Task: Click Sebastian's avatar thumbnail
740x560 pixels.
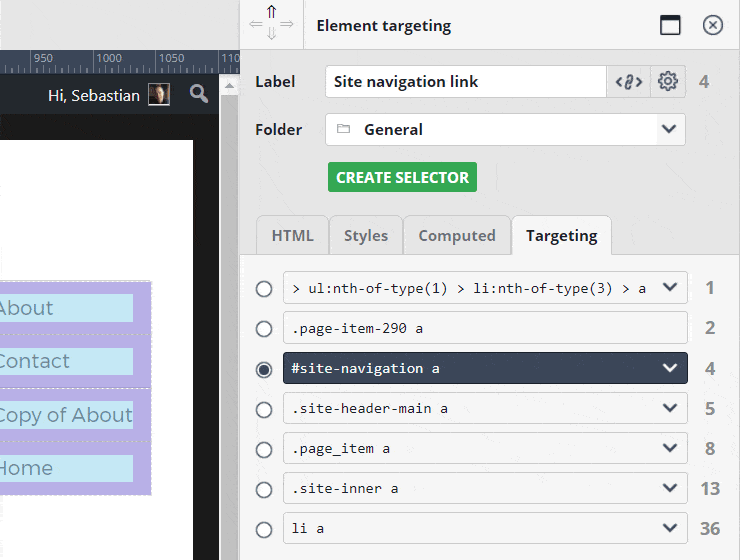Action: [159, 94]
